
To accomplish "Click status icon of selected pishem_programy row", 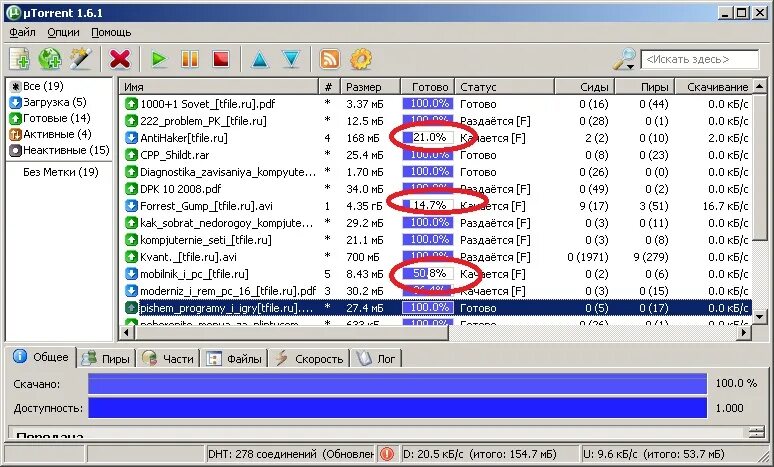I will pos(131,308).
